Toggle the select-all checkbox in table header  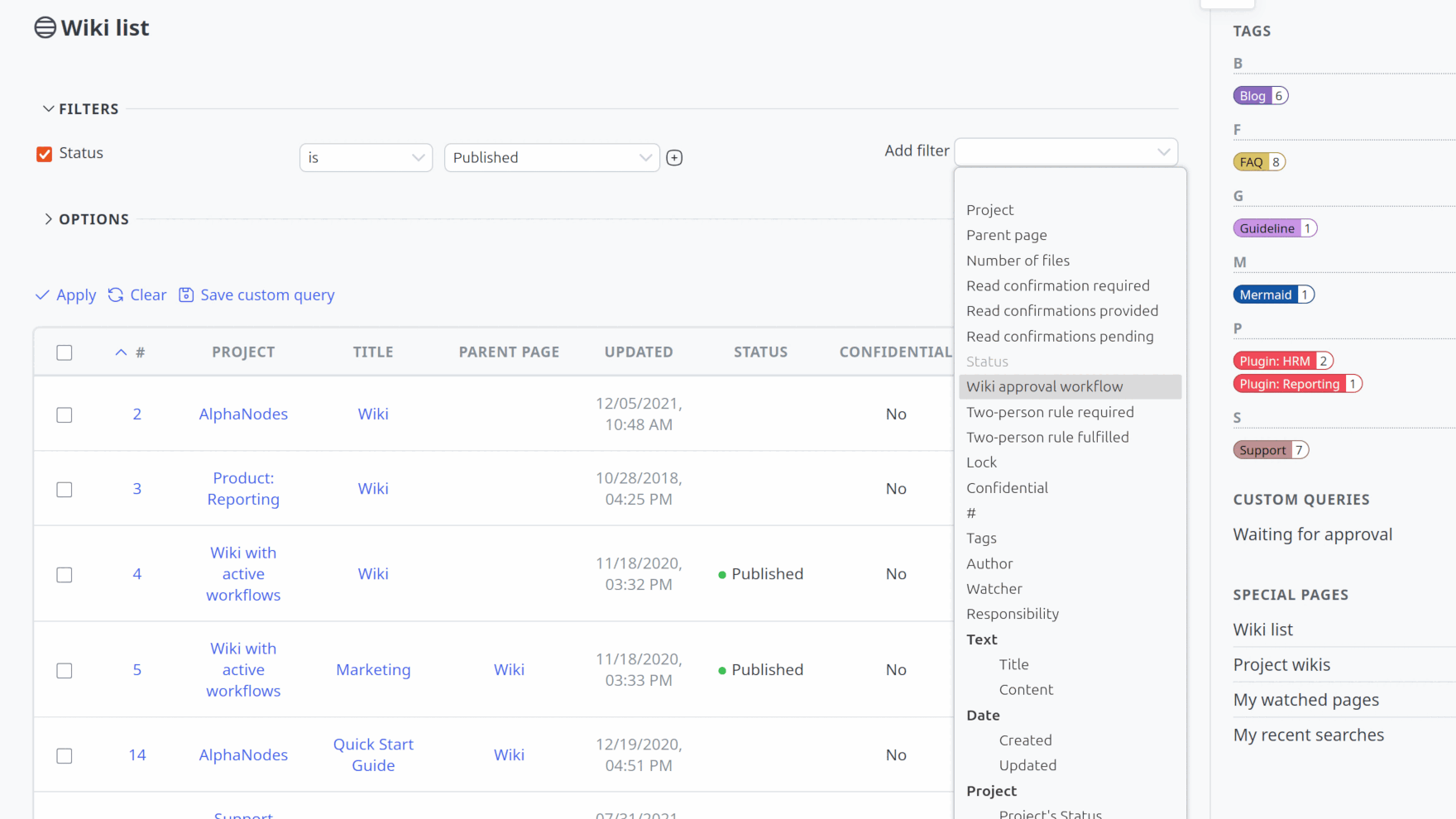click(65, 352)
